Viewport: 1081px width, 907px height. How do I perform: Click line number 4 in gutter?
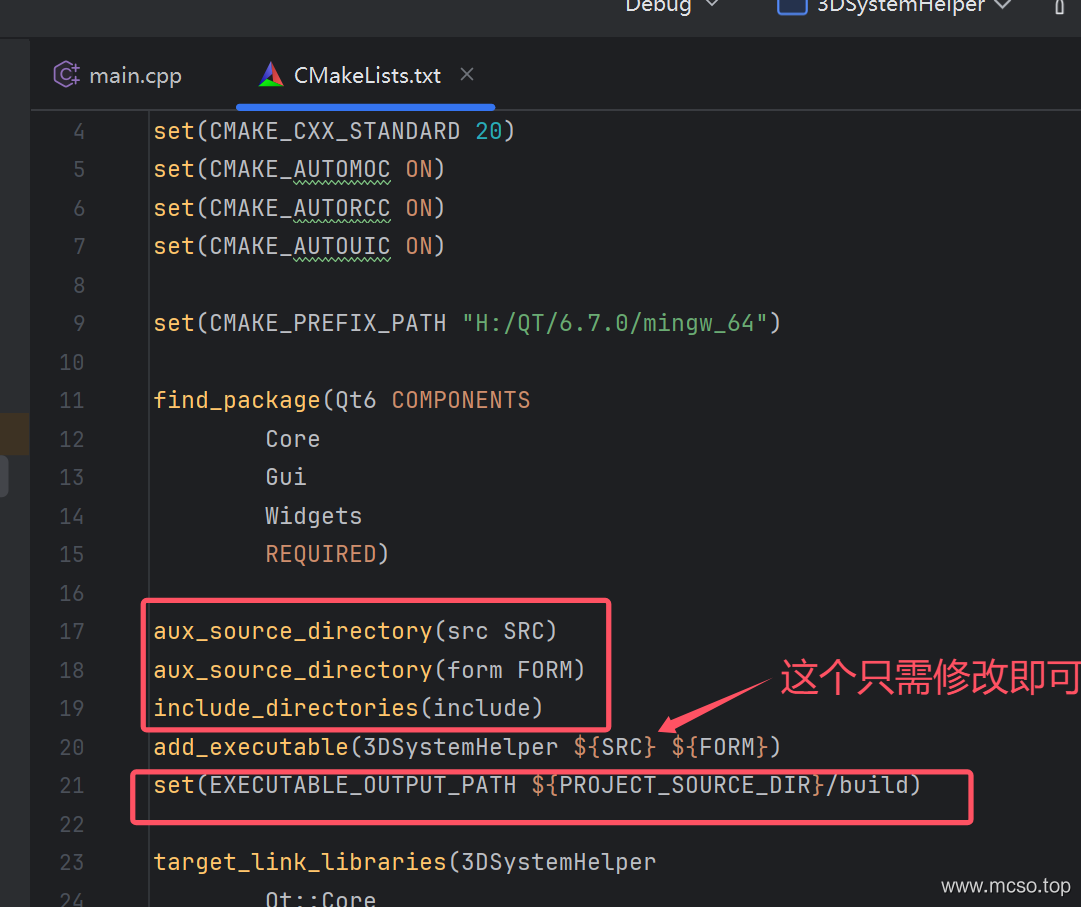79,131
